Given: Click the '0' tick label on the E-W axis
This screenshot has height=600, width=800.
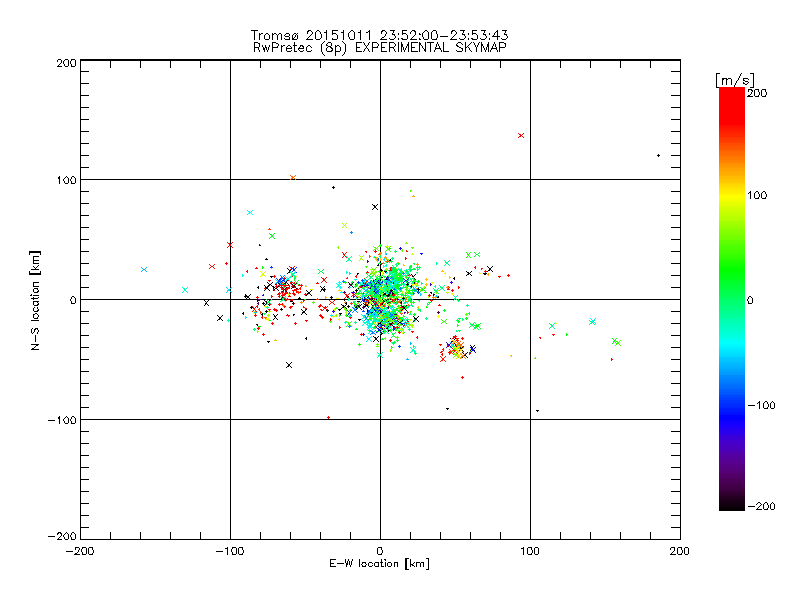Looking at the screenshot, I should (380, 551).
